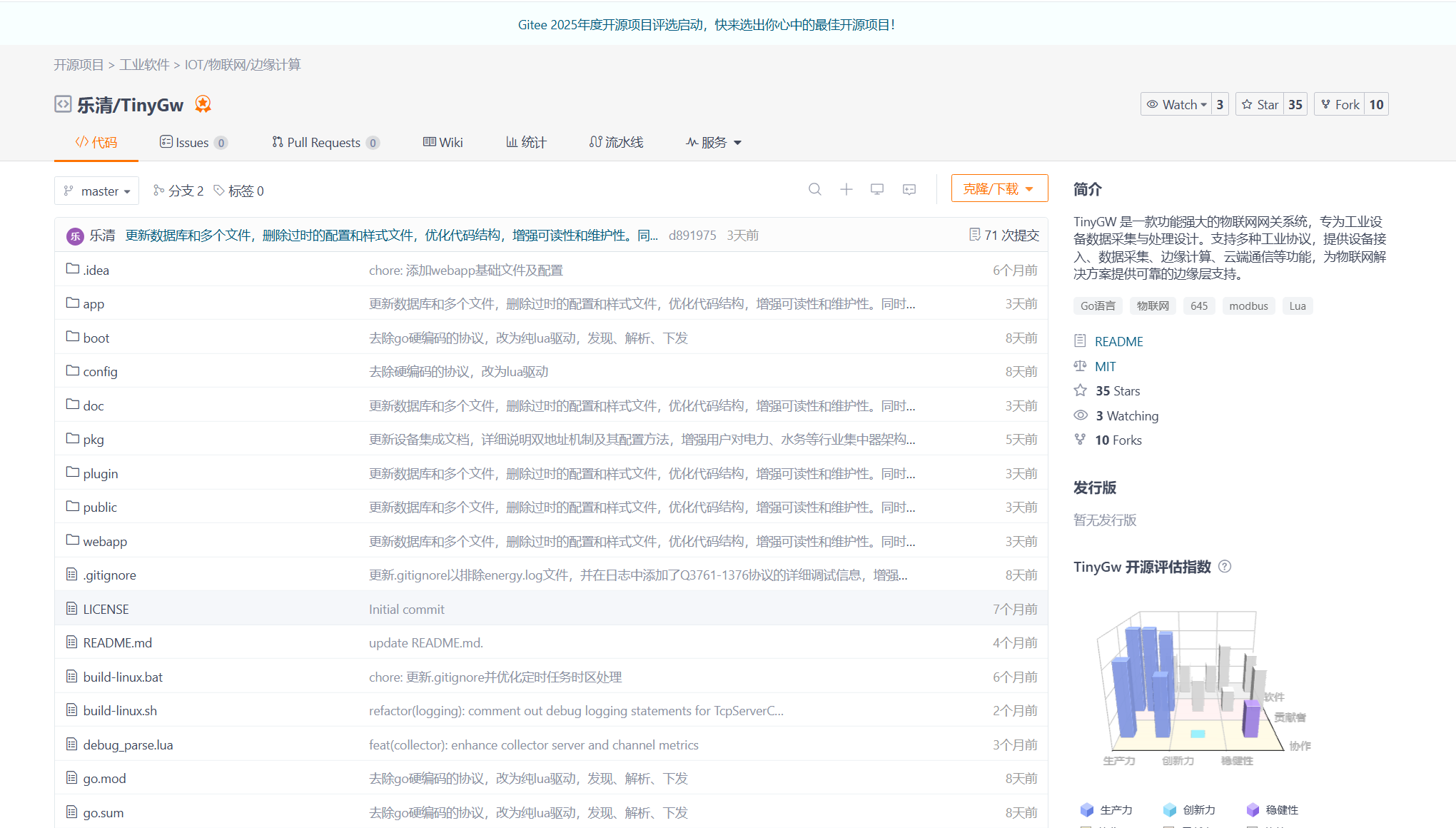This screenshot has height=828, width=1456.
Task: Click the comparison/review icon beside the monitor icon
Action: (x=909, y=189)
